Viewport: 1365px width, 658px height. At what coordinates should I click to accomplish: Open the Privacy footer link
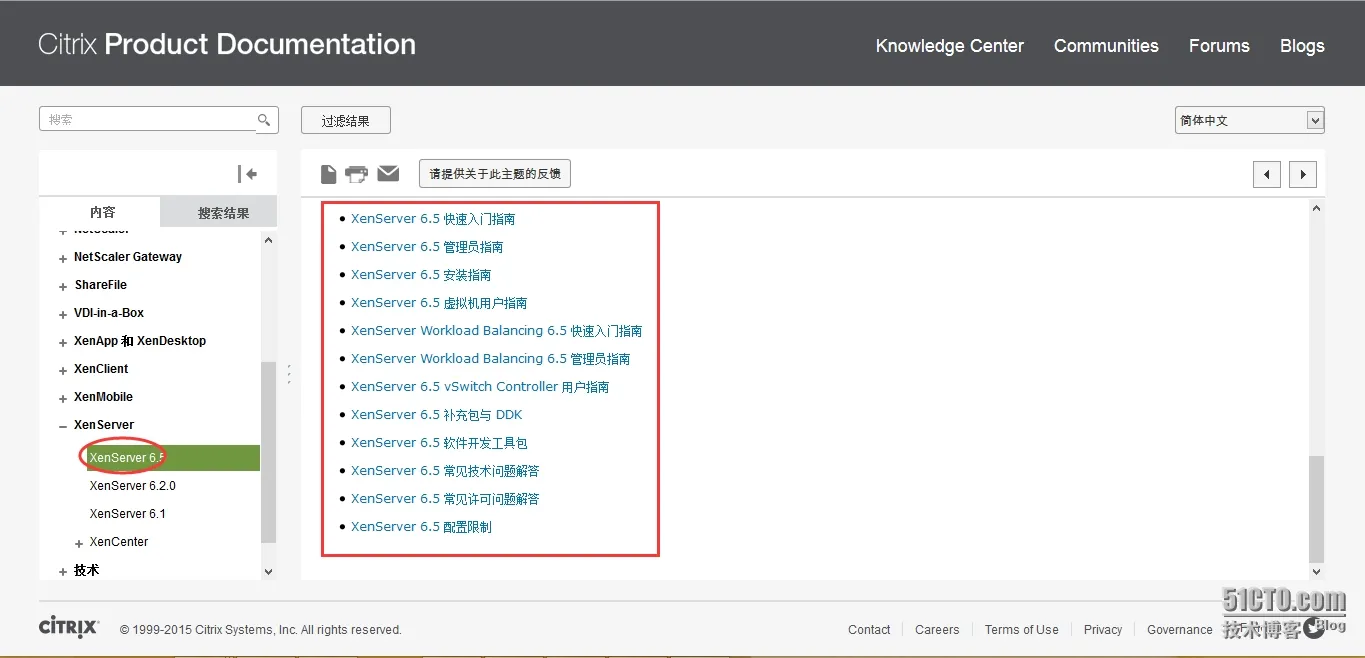point(1103,630)
